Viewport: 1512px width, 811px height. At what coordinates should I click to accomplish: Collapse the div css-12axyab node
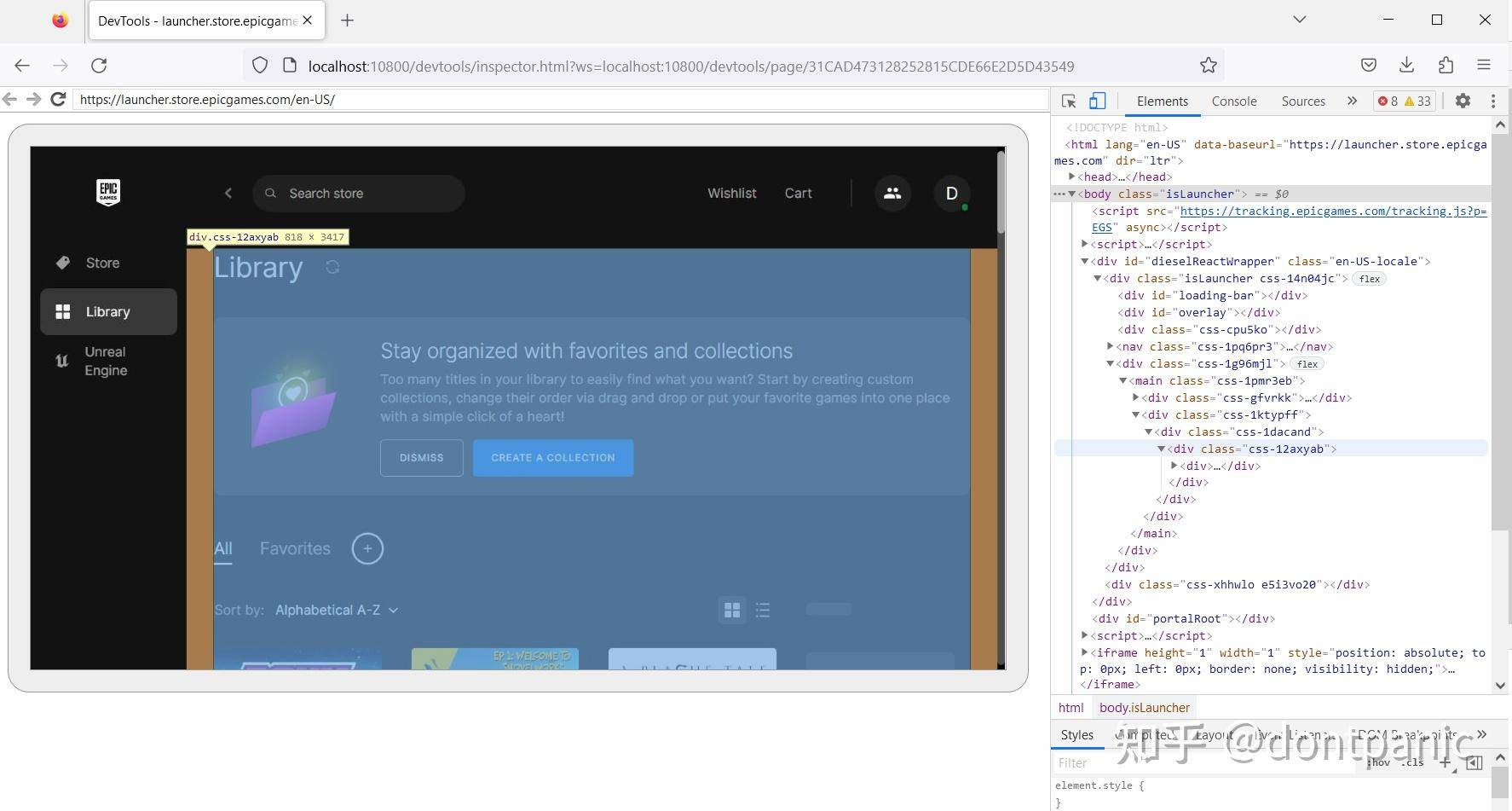(x=1161, y=449)
